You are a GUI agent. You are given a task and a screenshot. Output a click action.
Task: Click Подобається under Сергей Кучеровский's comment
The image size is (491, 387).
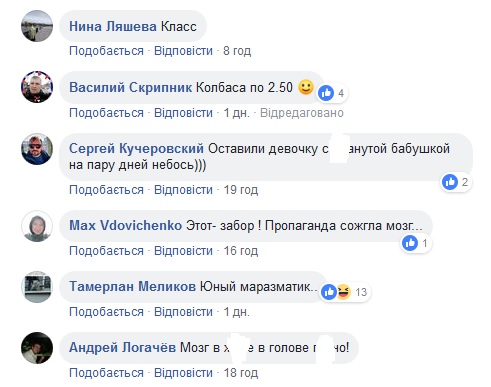coord(106,190)
